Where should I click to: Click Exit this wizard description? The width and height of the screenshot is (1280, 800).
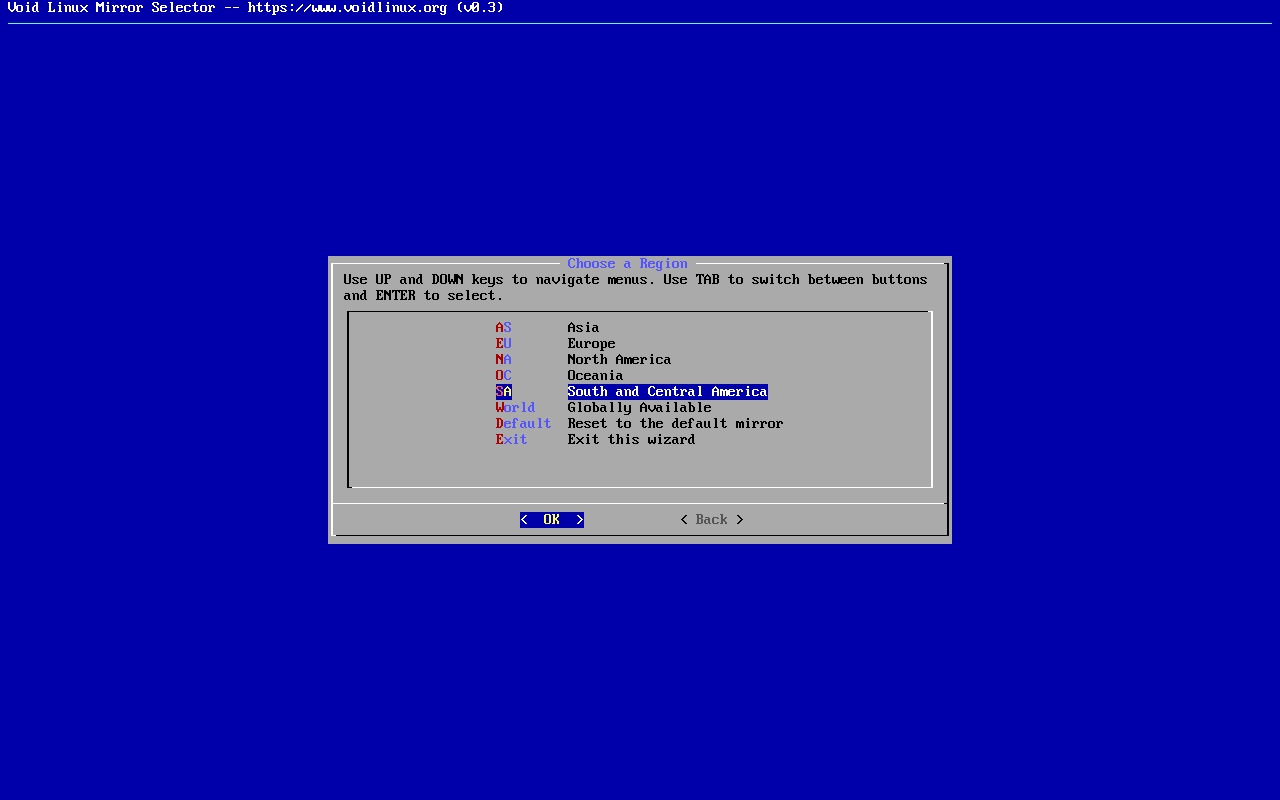(631, 439)
